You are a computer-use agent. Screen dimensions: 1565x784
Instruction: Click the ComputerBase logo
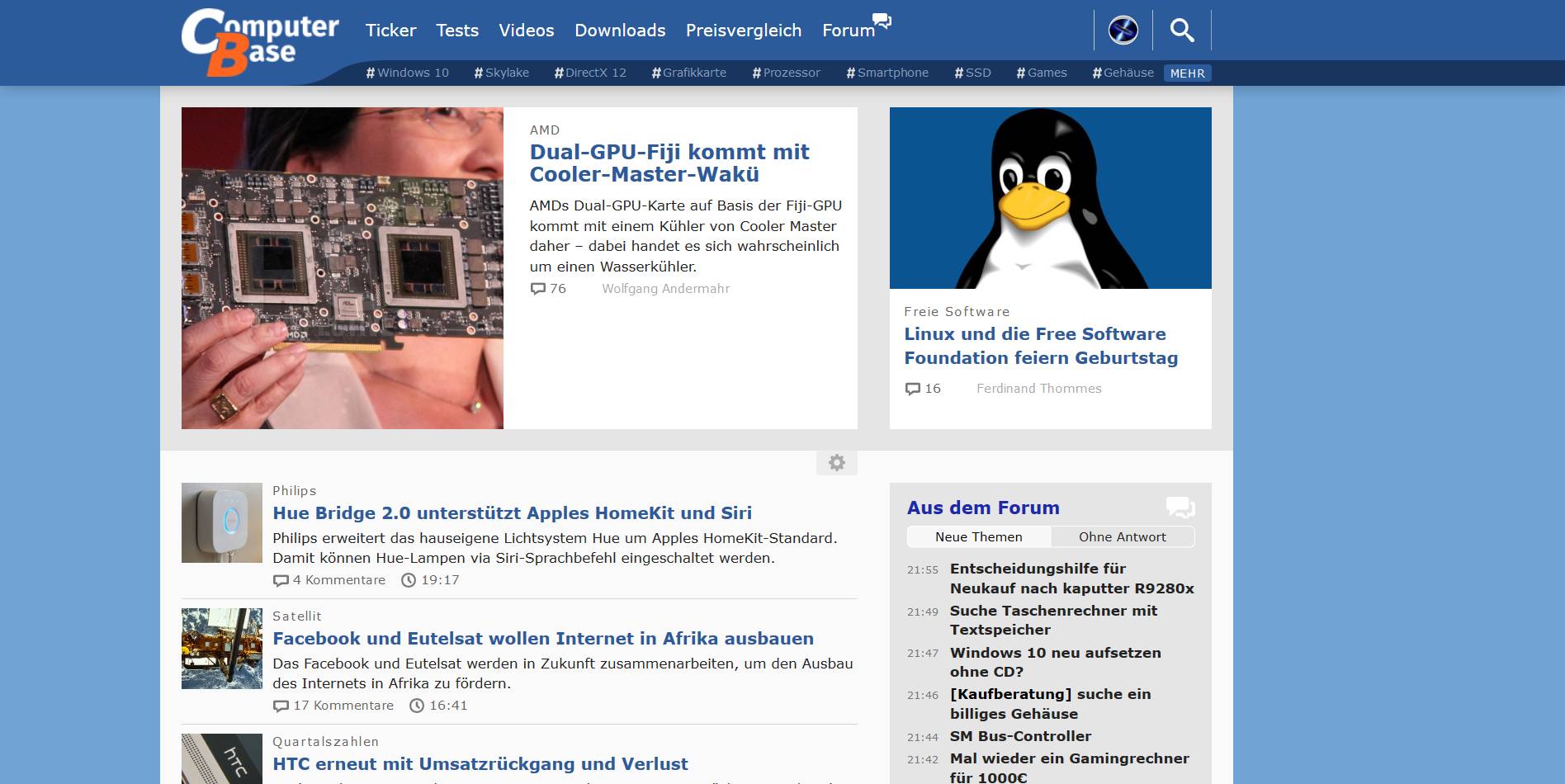coord(260,41)
